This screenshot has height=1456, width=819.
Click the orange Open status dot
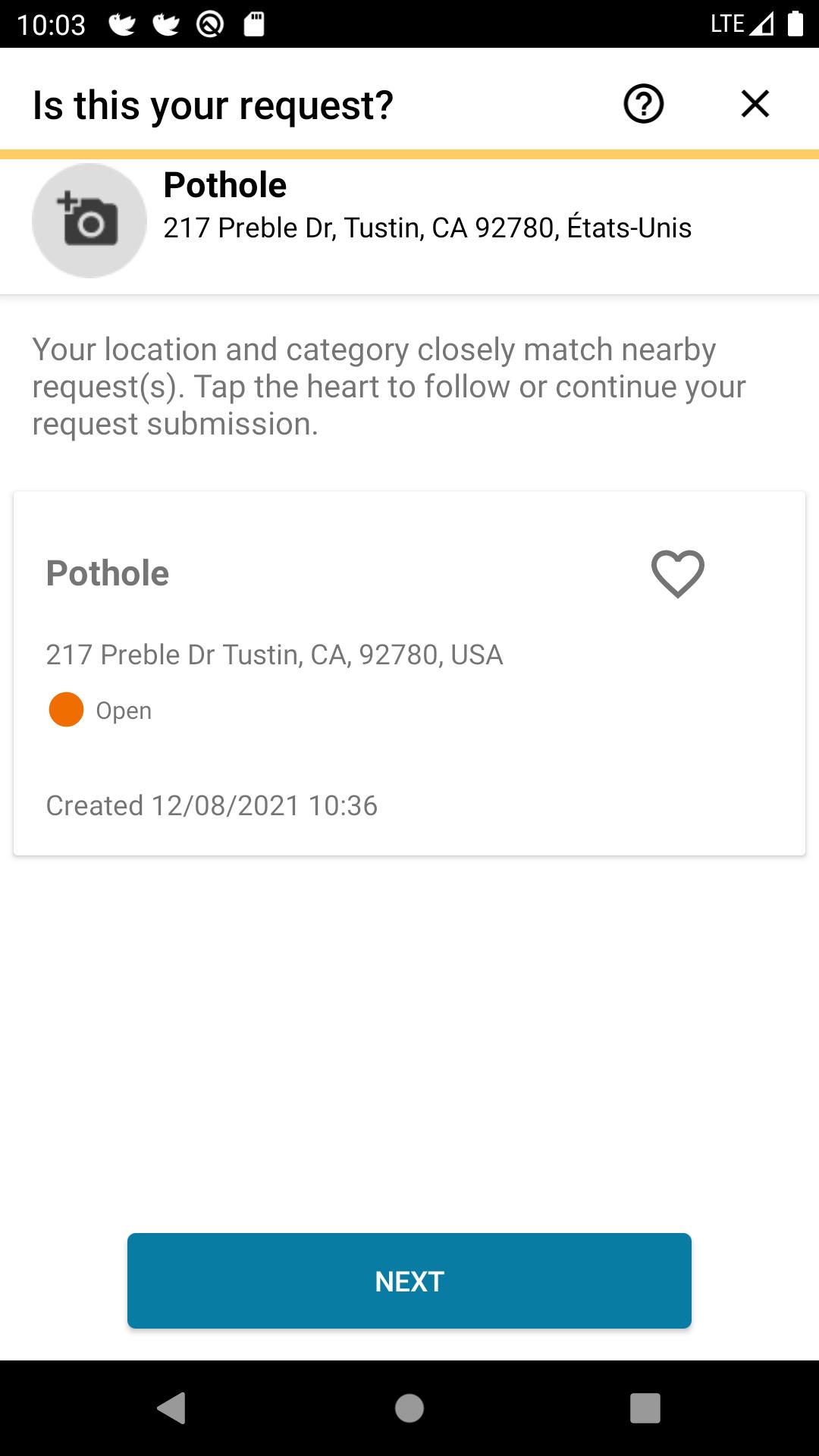click(x=66, y=710)
